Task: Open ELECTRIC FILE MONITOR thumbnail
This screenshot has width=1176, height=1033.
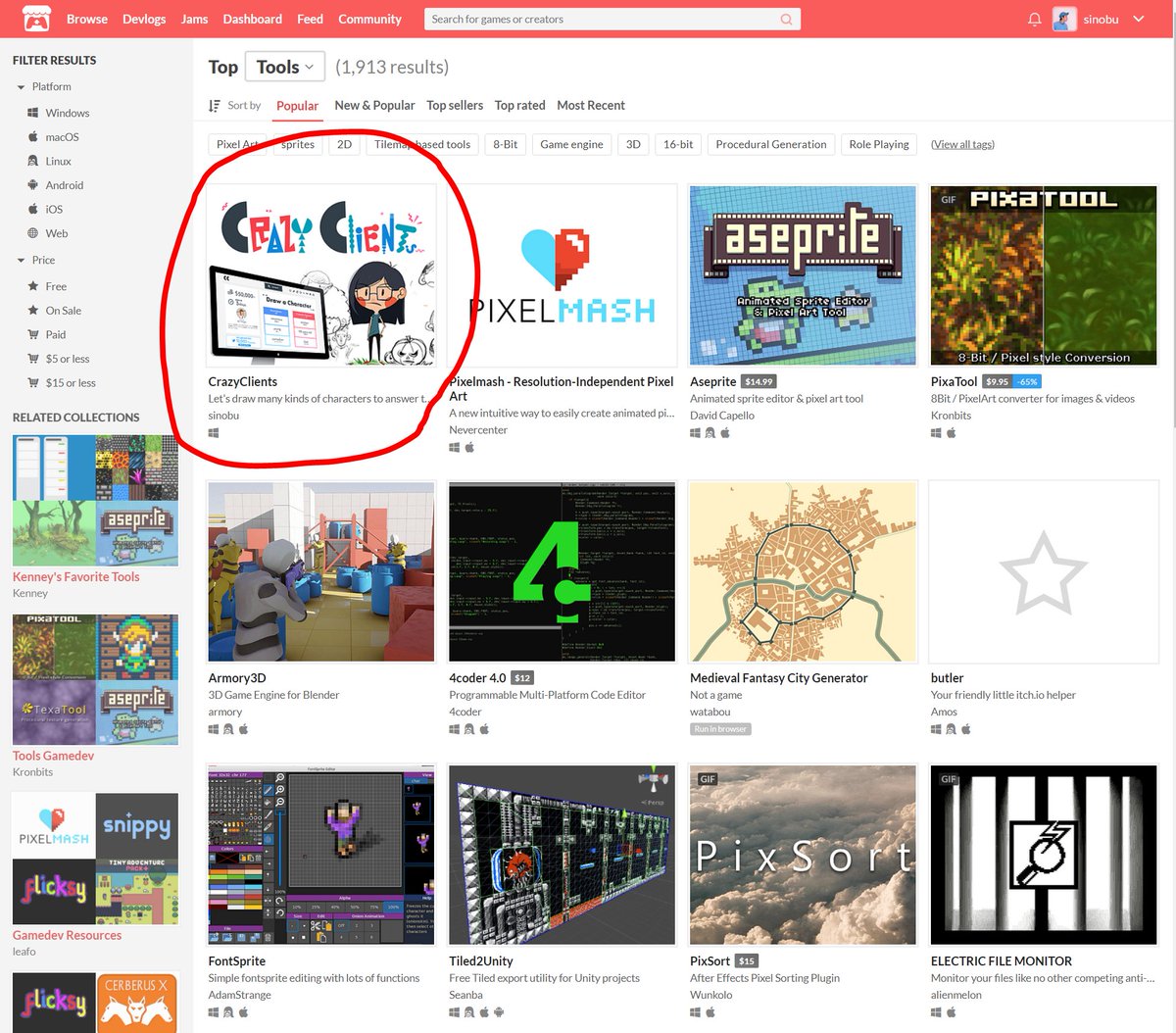Action: point(1044,855)
